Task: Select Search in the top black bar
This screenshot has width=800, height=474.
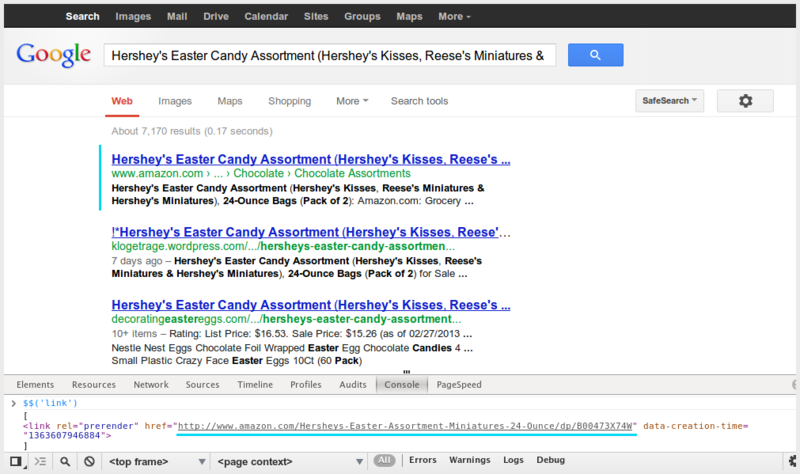Action: (82, 16)
